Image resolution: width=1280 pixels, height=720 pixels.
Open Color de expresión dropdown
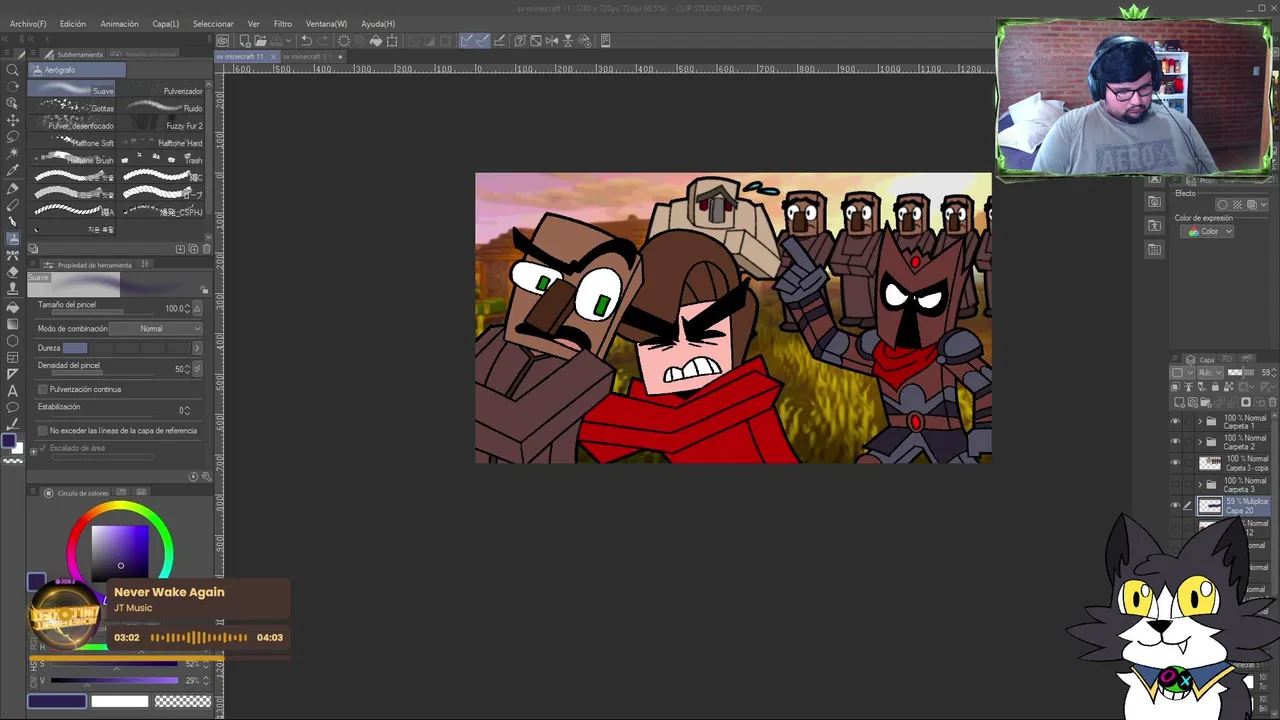tap(1209, 232)
